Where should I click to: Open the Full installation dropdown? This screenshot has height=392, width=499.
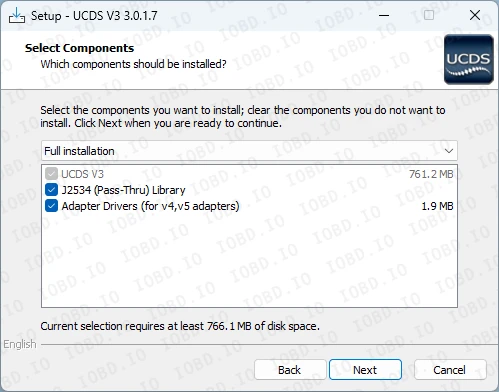249,151
